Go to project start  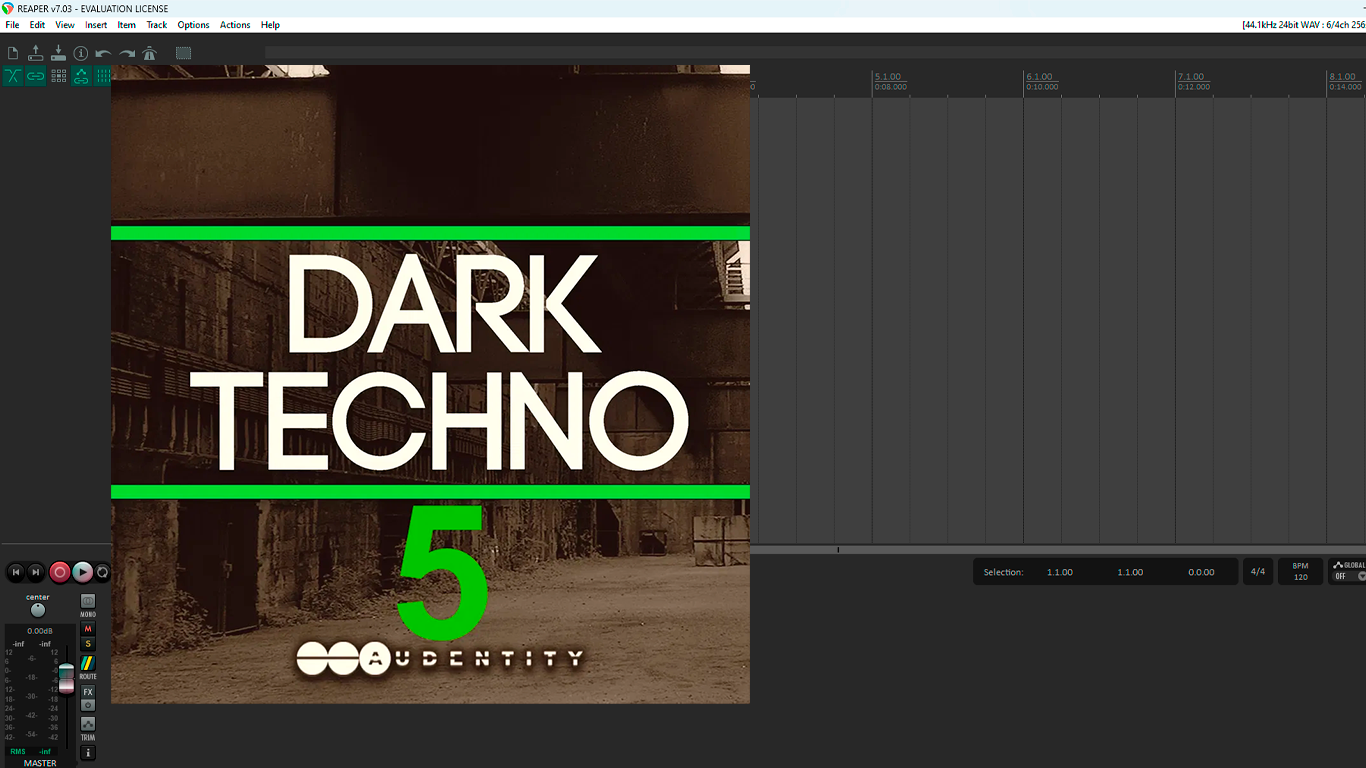pyautogui.click(x=16, y=572)
